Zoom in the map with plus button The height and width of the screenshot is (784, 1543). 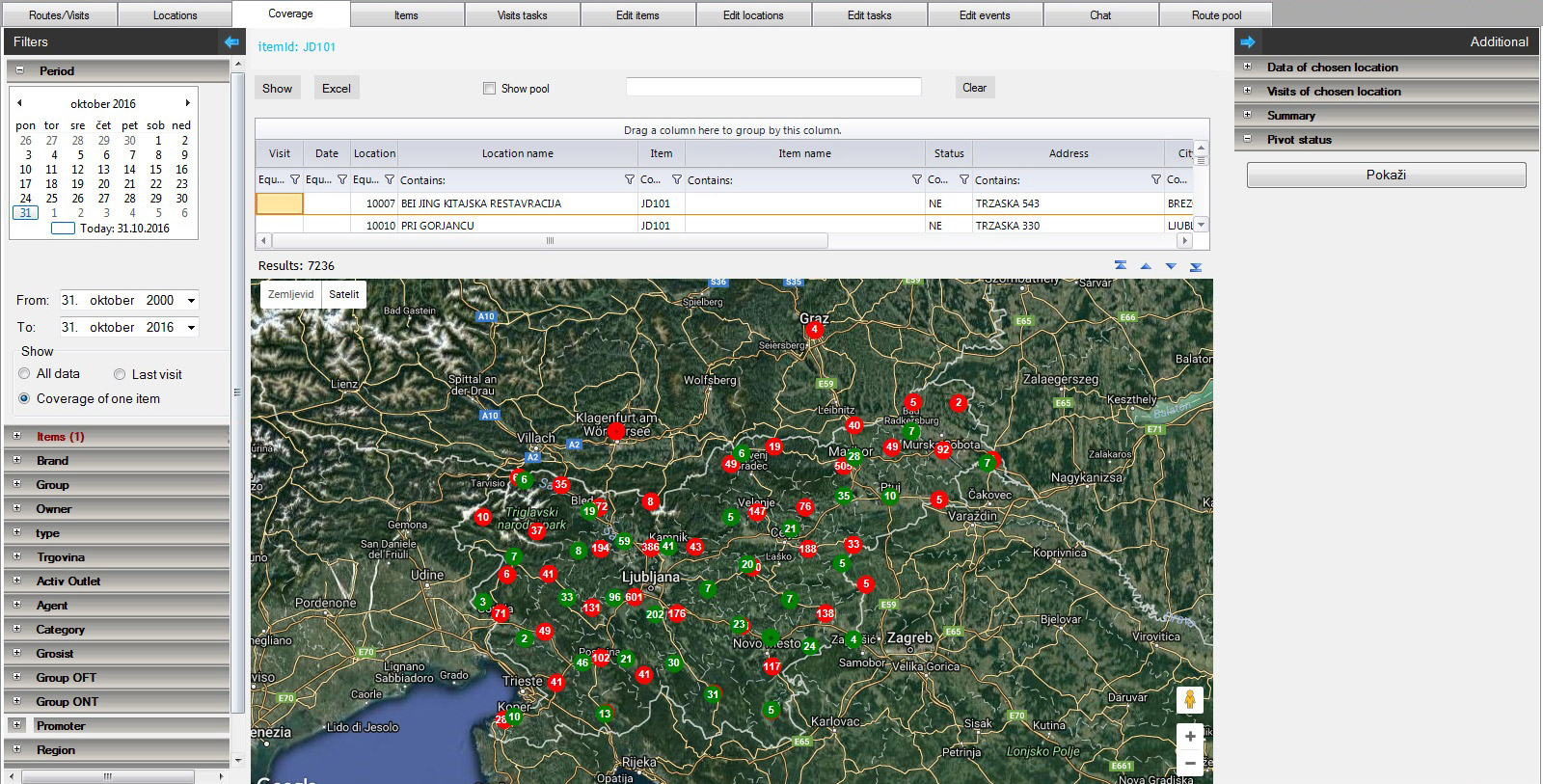pos(1190,736)
